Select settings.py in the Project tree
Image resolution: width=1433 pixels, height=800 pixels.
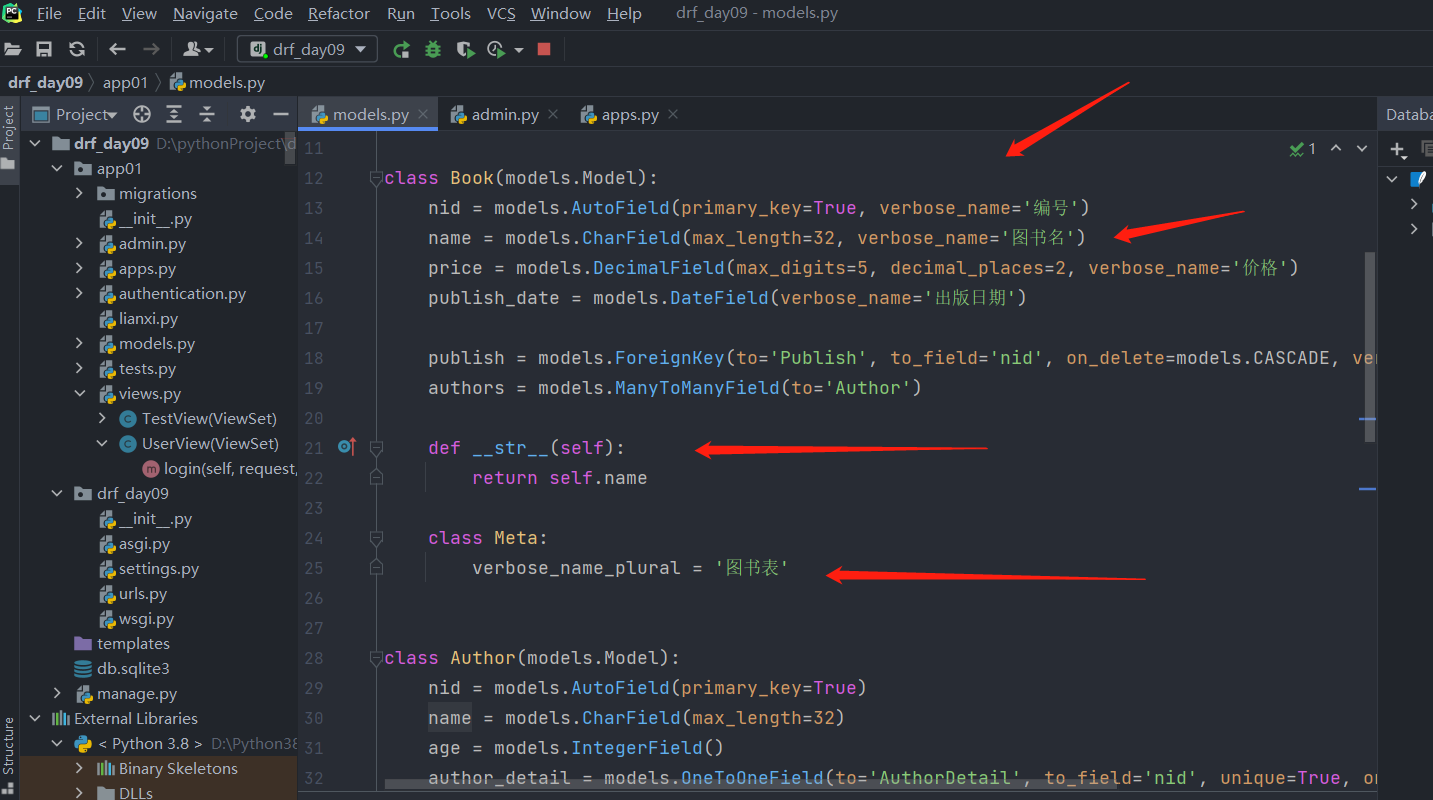pos(159,568)
